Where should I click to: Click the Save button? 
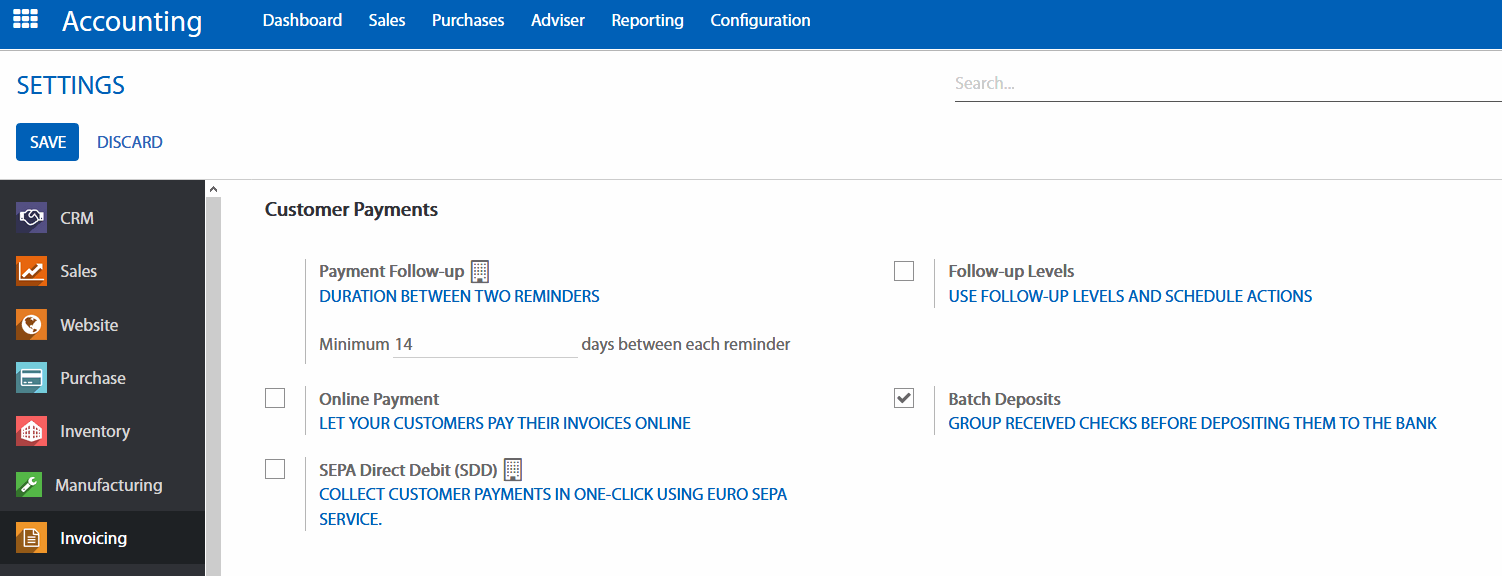(x=47, y=142)
